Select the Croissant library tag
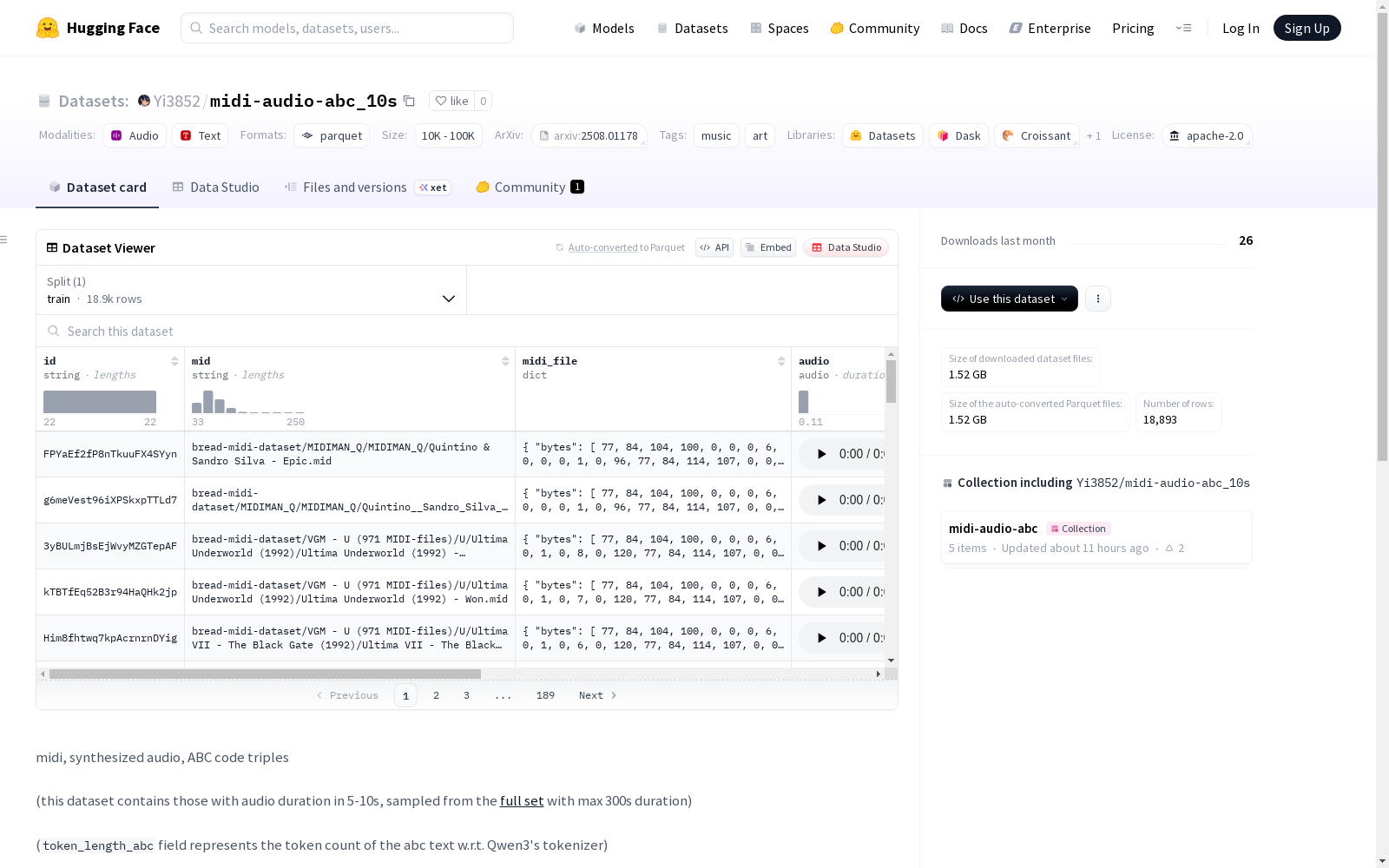 click(x=1037, y=135)
